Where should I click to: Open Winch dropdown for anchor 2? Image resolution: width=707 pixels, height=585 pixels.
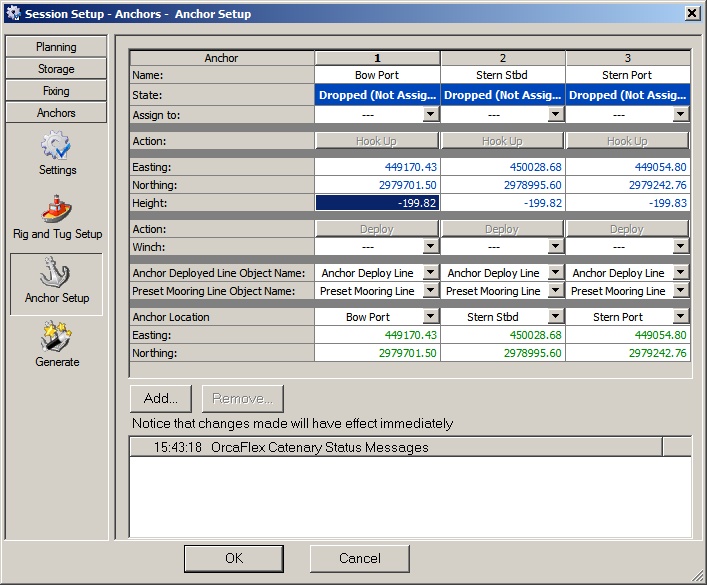[x=555, y=248]
